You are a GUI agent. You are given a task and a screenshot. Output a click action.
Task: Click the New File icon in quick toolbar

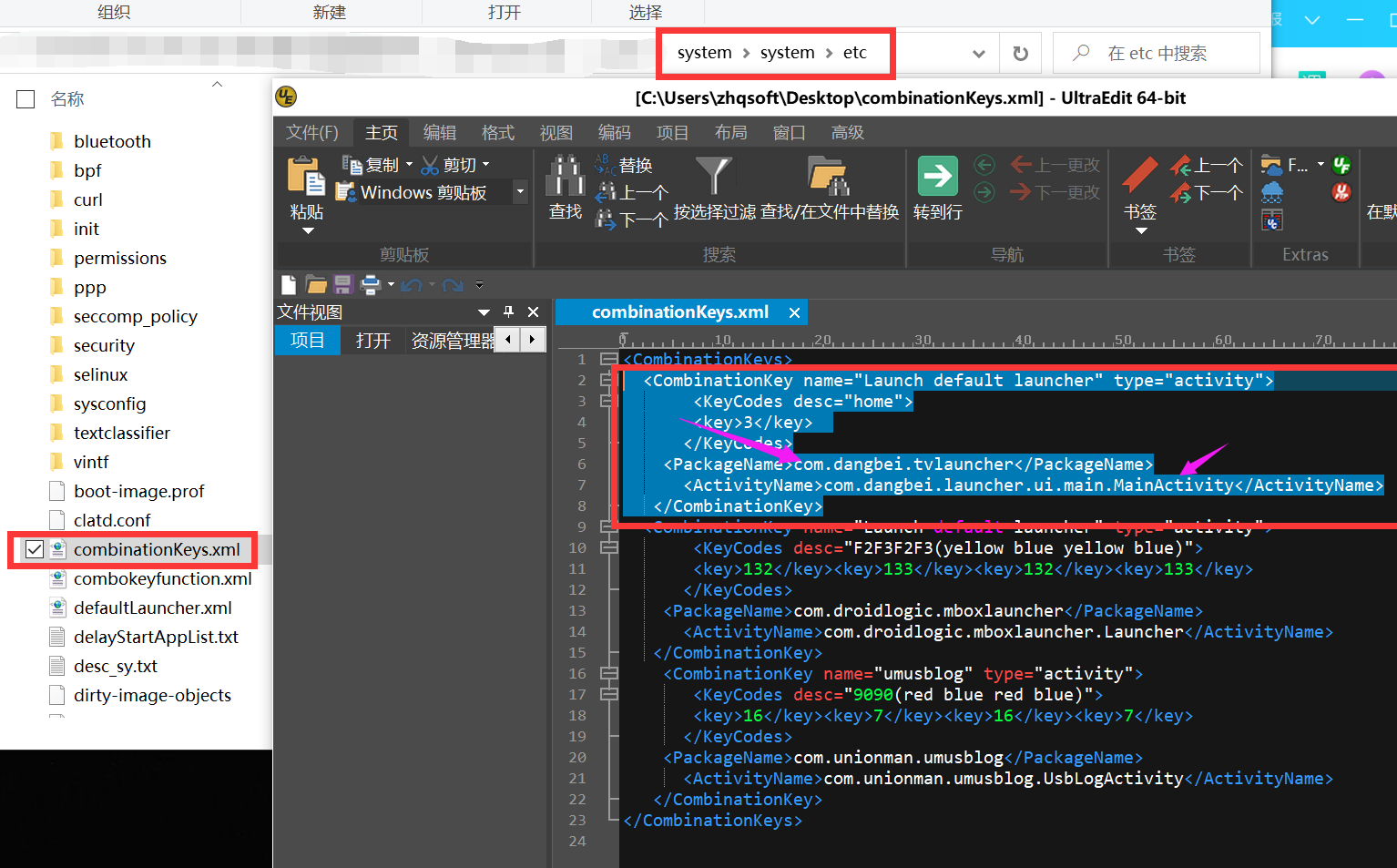click(x=289, y=285)
